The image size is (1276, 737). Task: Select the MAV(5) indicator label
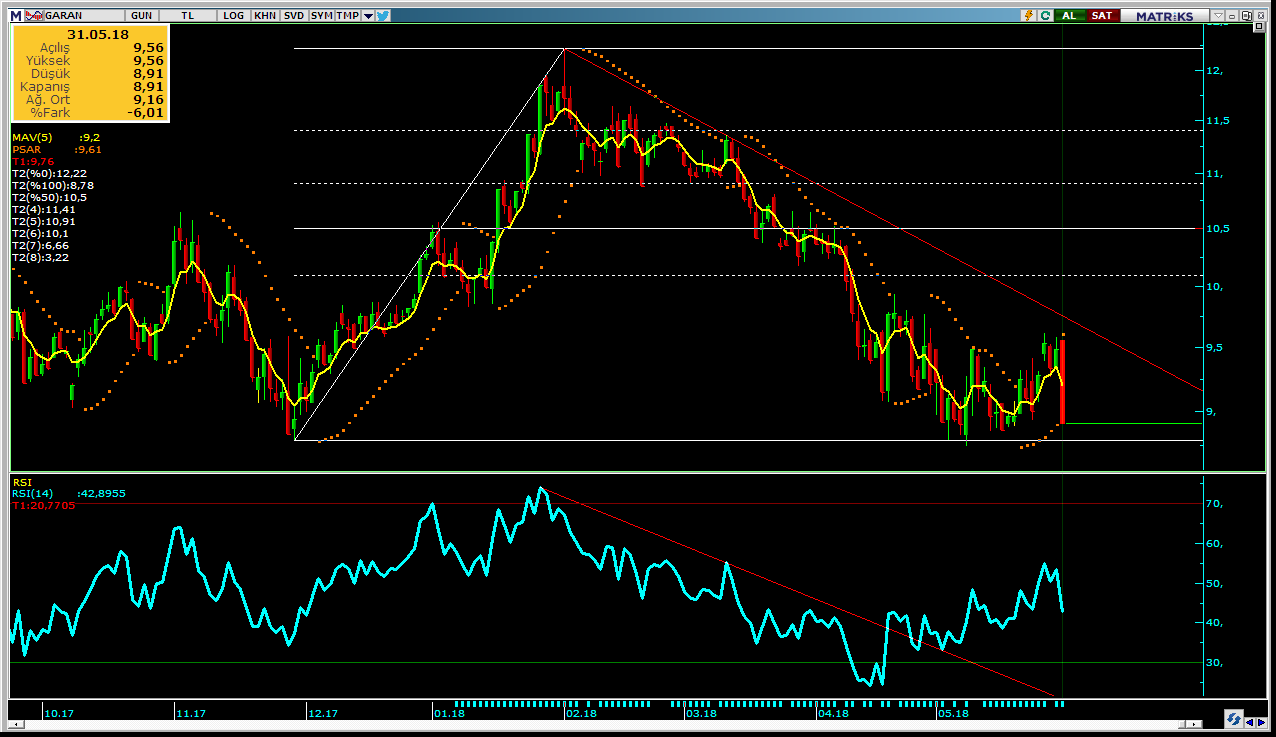tap(34, 137)
